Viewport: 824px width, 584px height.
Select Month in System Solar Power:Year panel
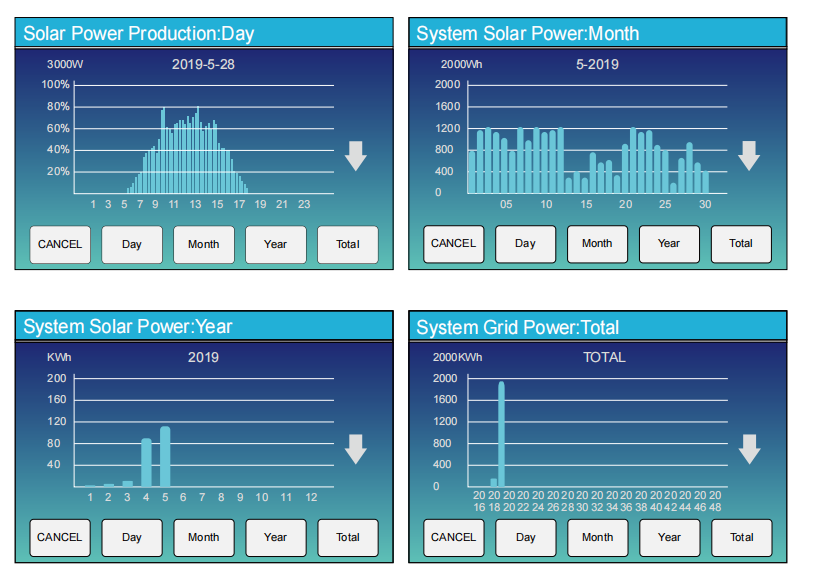pyautogui.click(x=204, y=537)
